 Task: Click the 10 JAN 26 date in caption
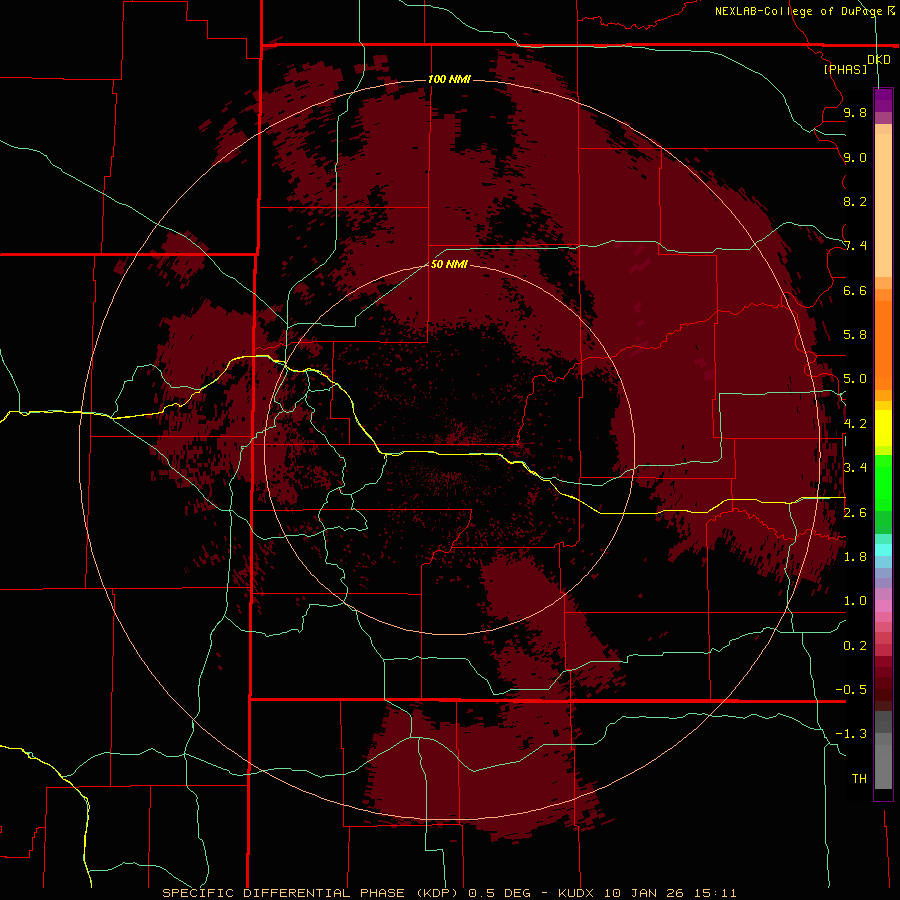(644, 893)
